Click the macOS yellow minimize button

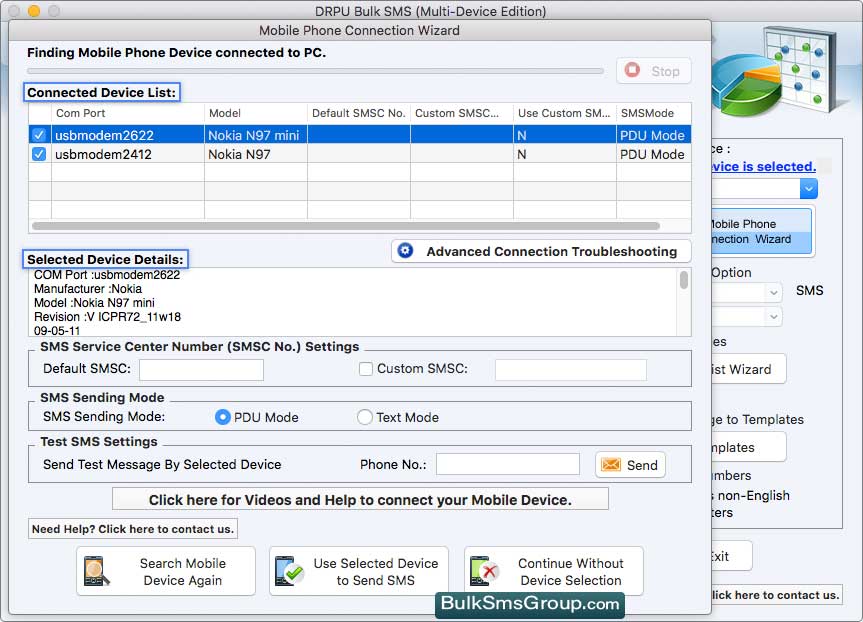34,11
